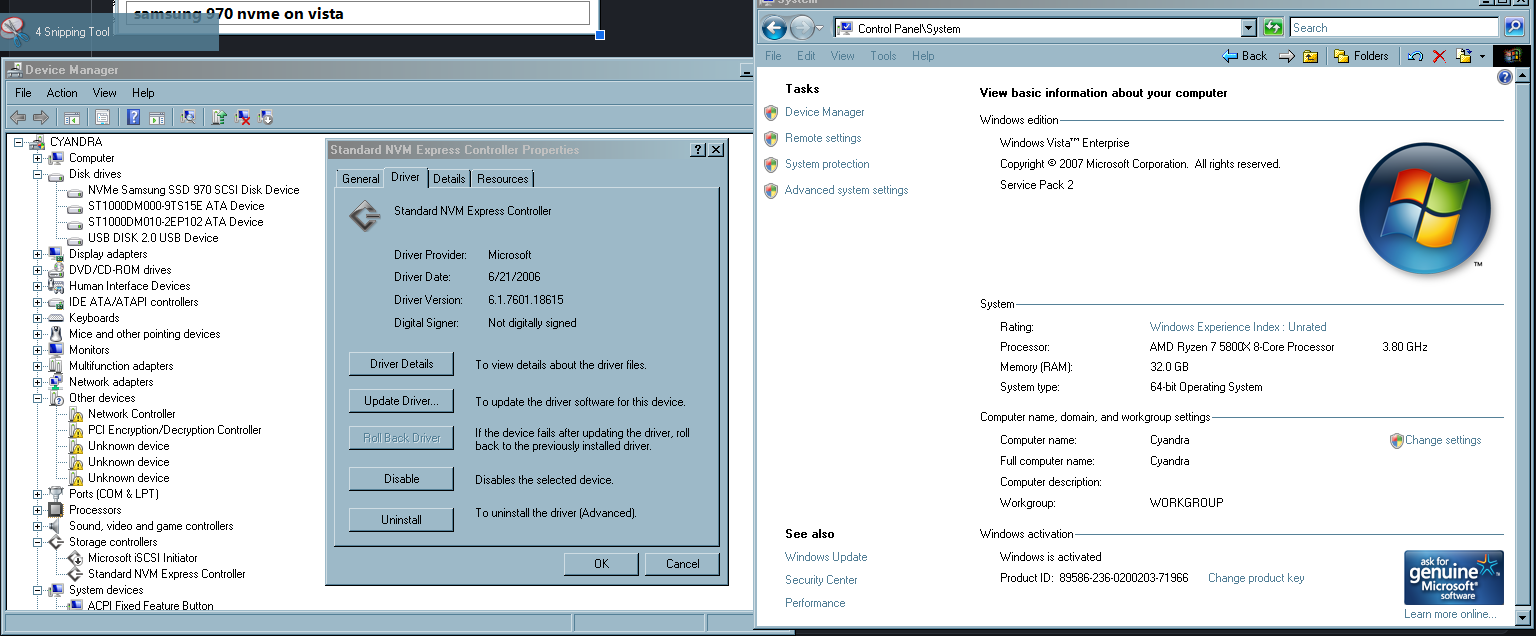Click the Driver Details button
The image size is (1536, 636).
click(x=401, y=364)
